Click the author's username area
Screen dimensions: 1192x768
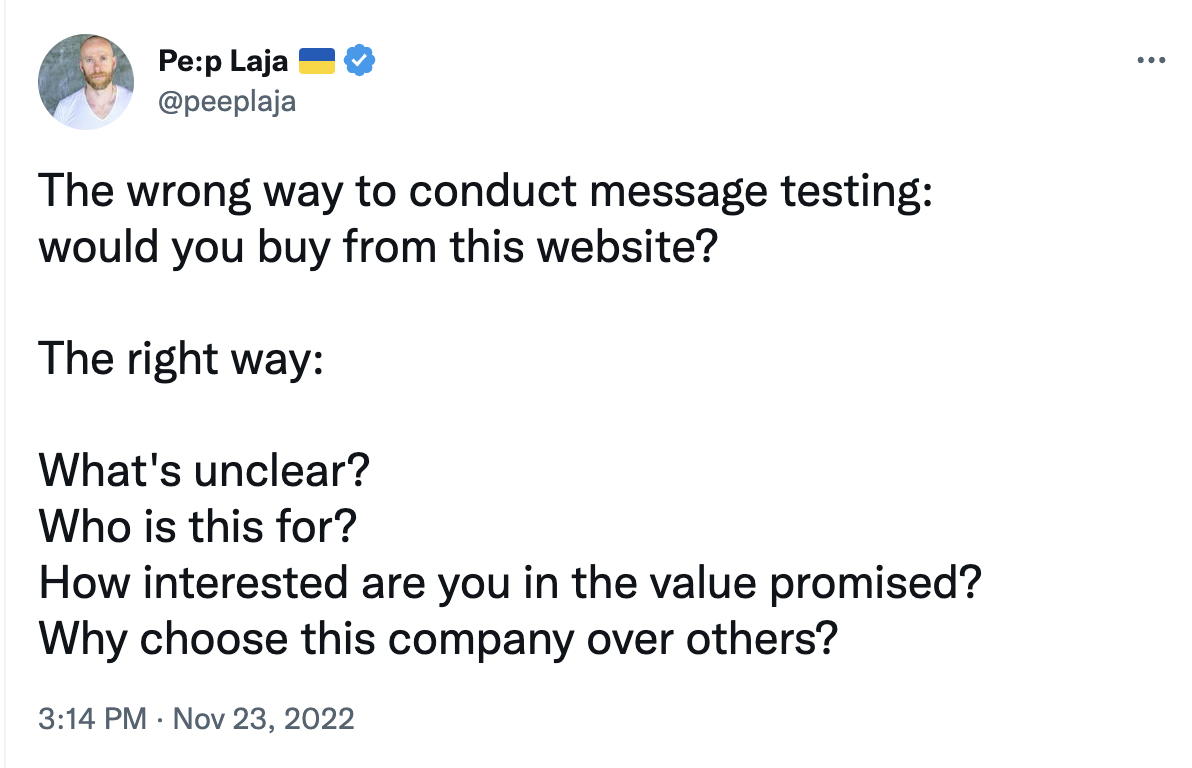coord(228,101)
